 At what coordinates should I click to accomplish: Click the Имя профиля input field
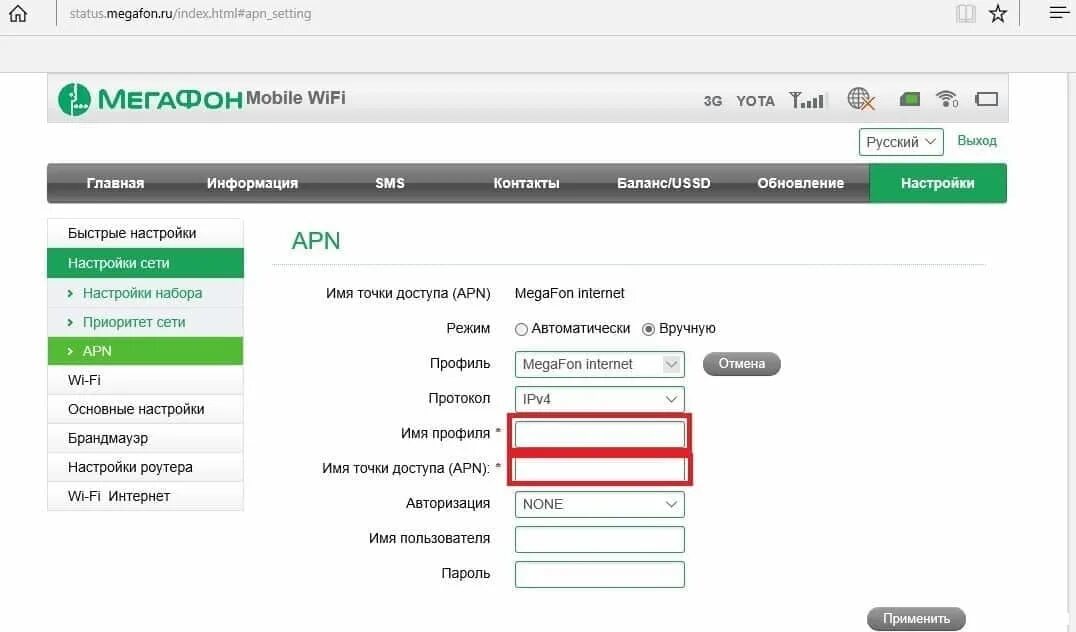click(x=600, y=434)
